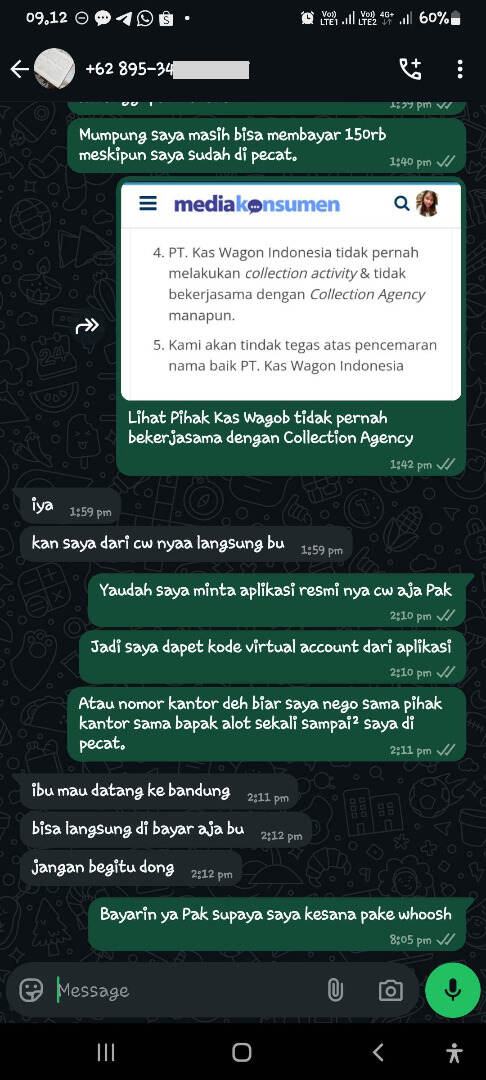Select the 'Bayarin ya Pak' whoosh message
Image resolution: width=486 pixels, height=1080 pixels.
[x=277, y=923]
